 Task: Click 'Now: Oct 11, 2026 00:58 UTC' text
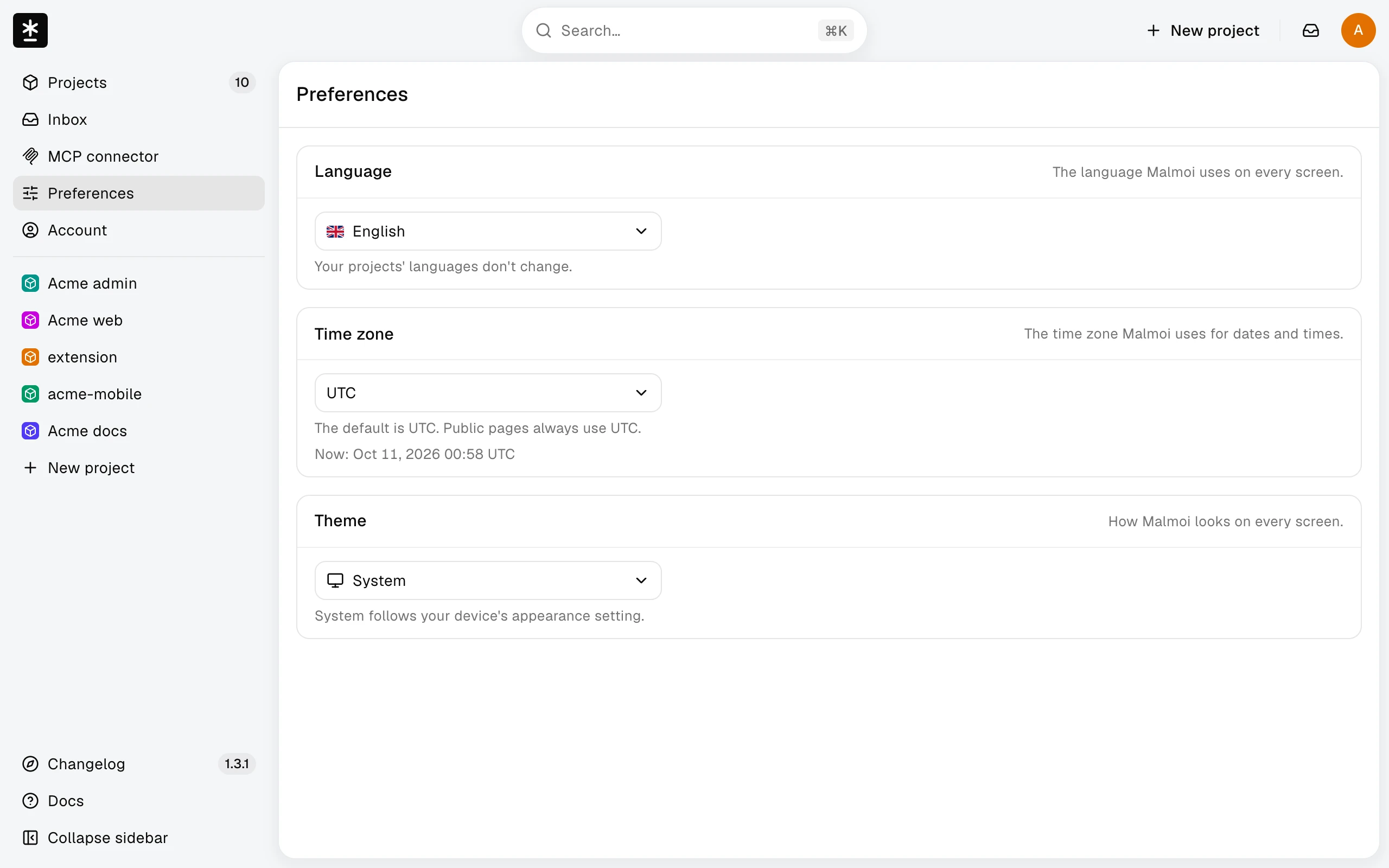pos(415,454)
